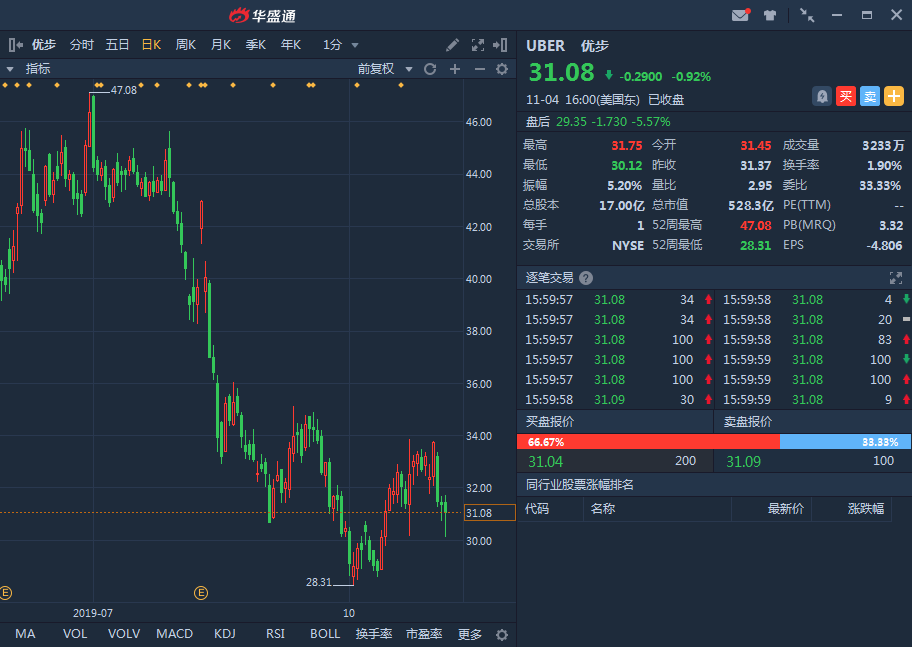Enable the BOLL indicator
Screen dimensions: 912x647
(325, 634)
